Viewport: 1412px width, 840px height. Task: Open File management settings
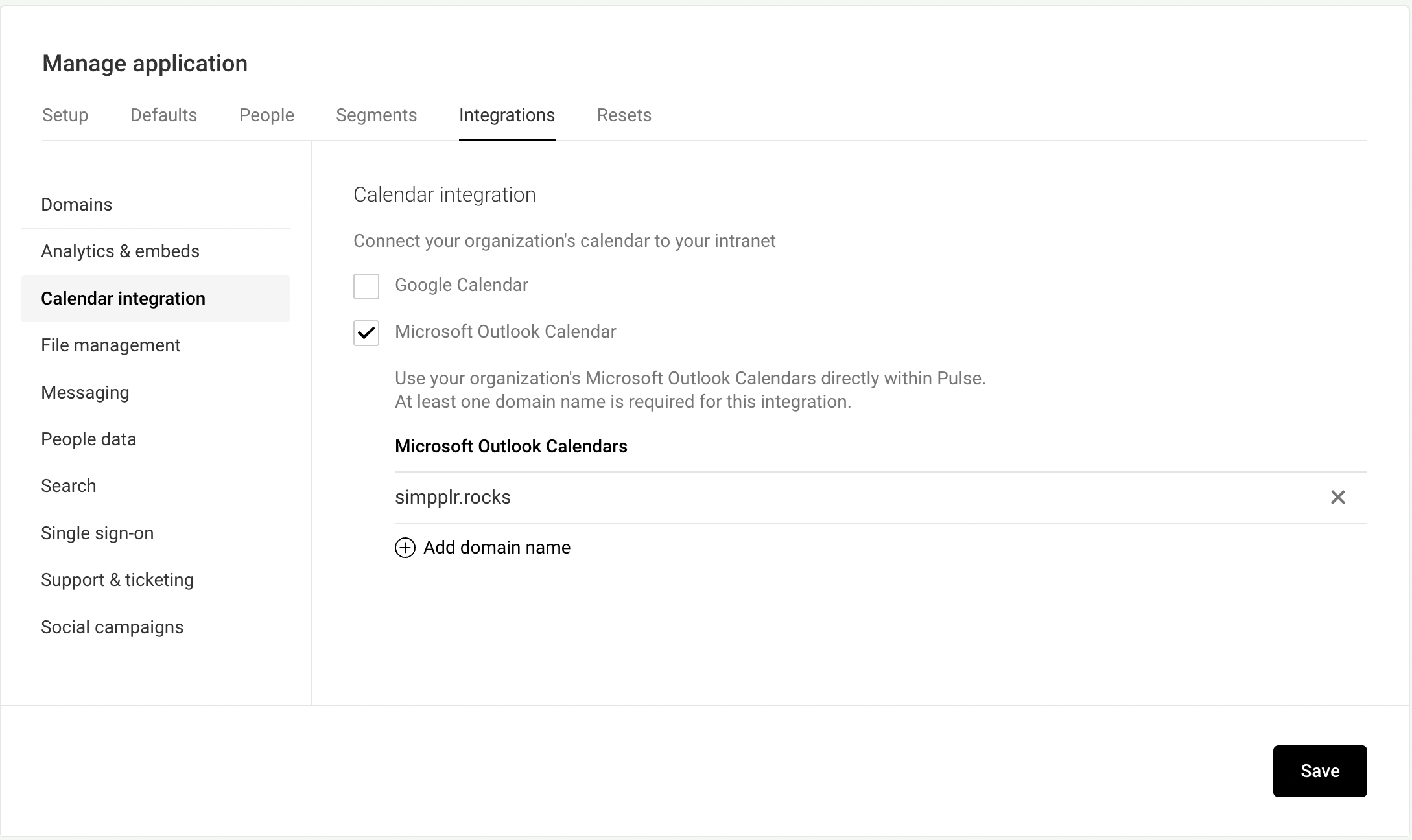156,345
